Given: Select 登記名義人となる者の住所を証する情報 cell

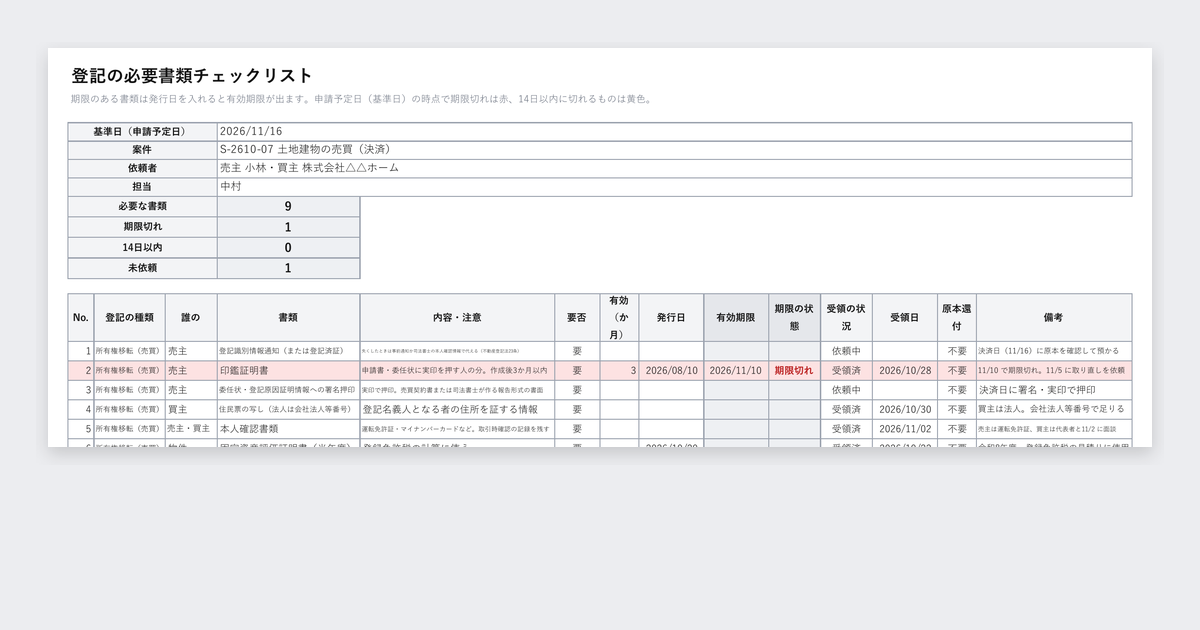Looking at the screenshot, I should (x=457, y=409).
